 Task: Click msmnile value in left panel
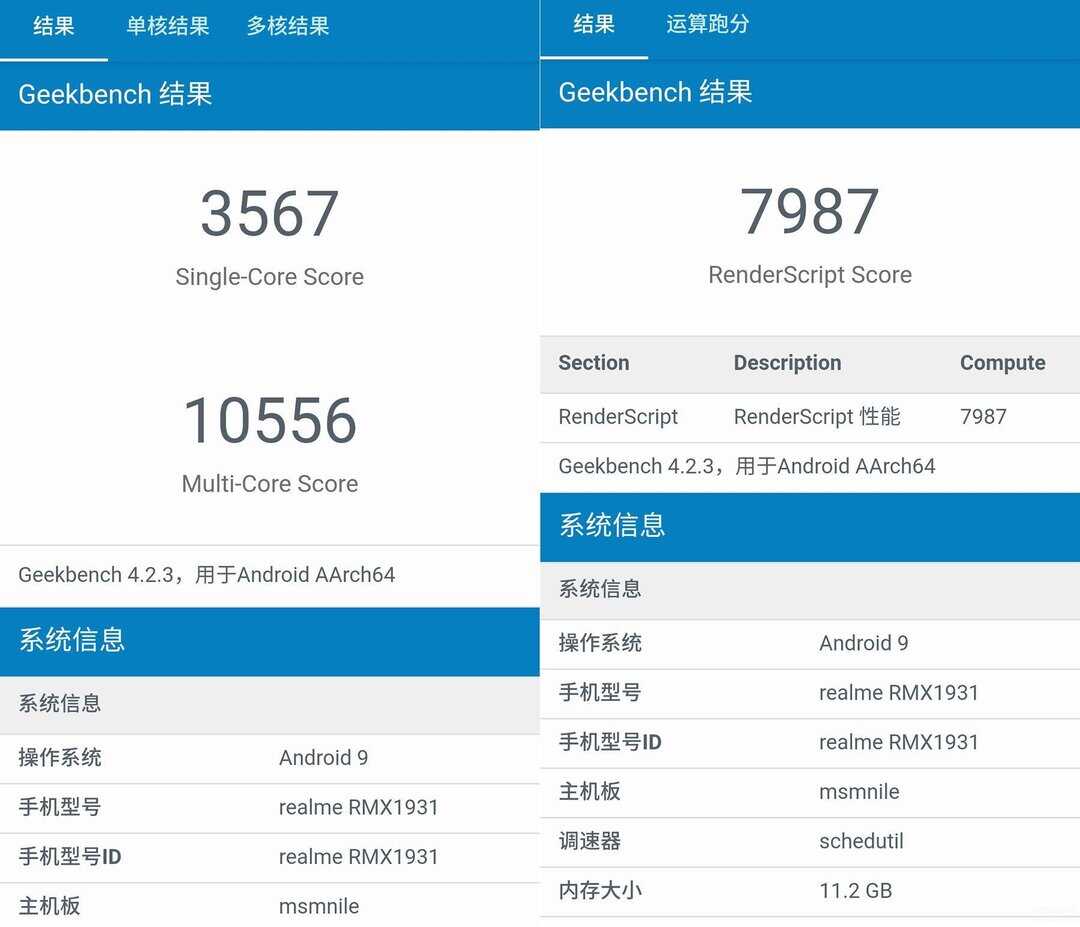pyautogui.click(x=319, y=906)
